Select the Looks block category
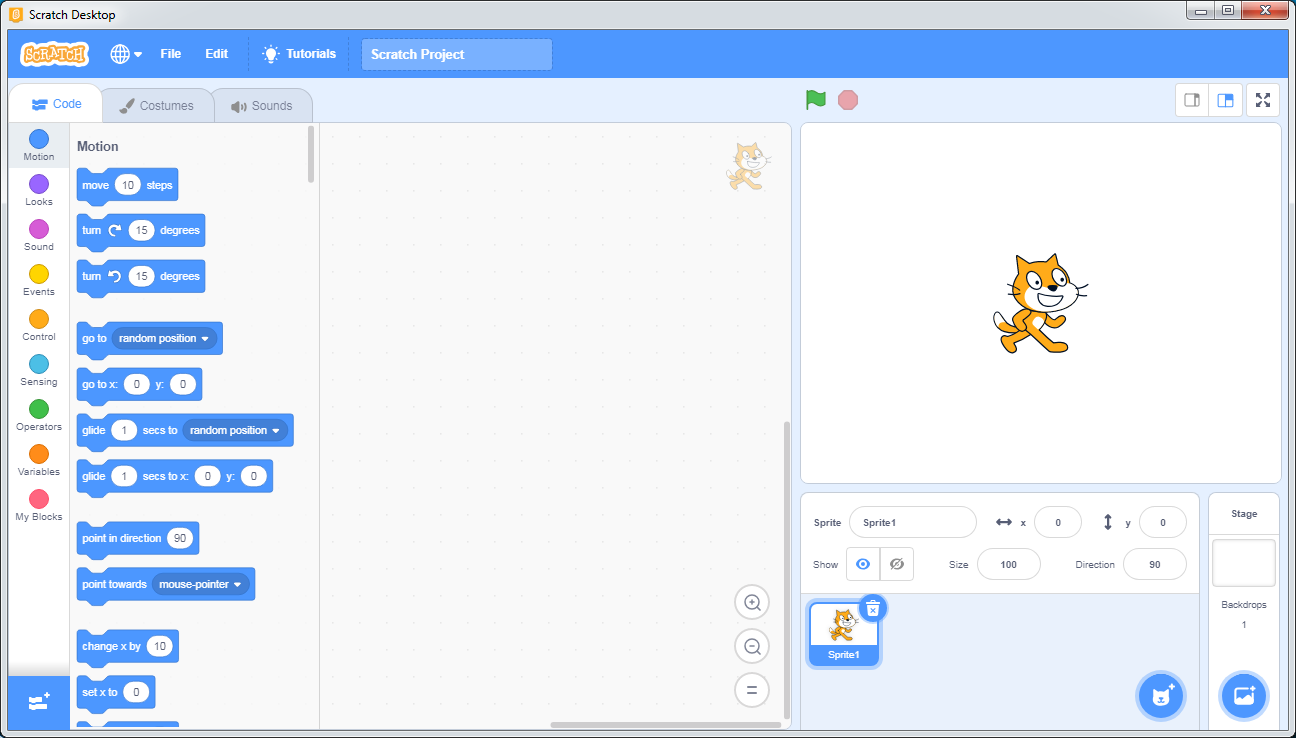Image resolution: width=1296 pixels, height=738 pixels. (39, 191)
